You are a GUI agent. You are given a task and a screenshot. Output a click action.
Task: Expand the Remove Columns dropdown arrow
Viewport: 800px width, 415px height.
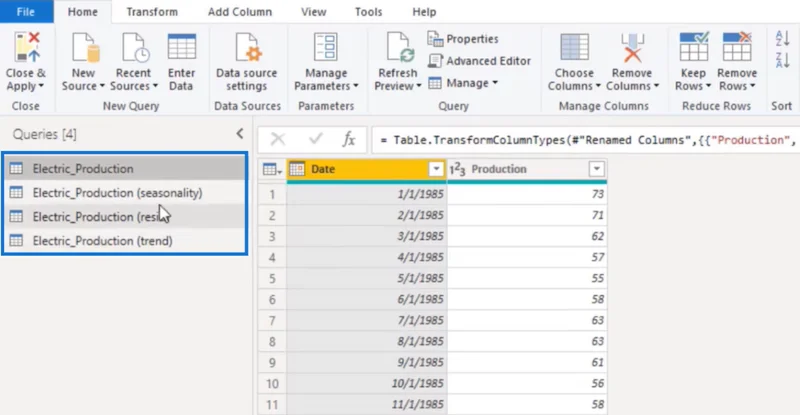coord(656,86)
